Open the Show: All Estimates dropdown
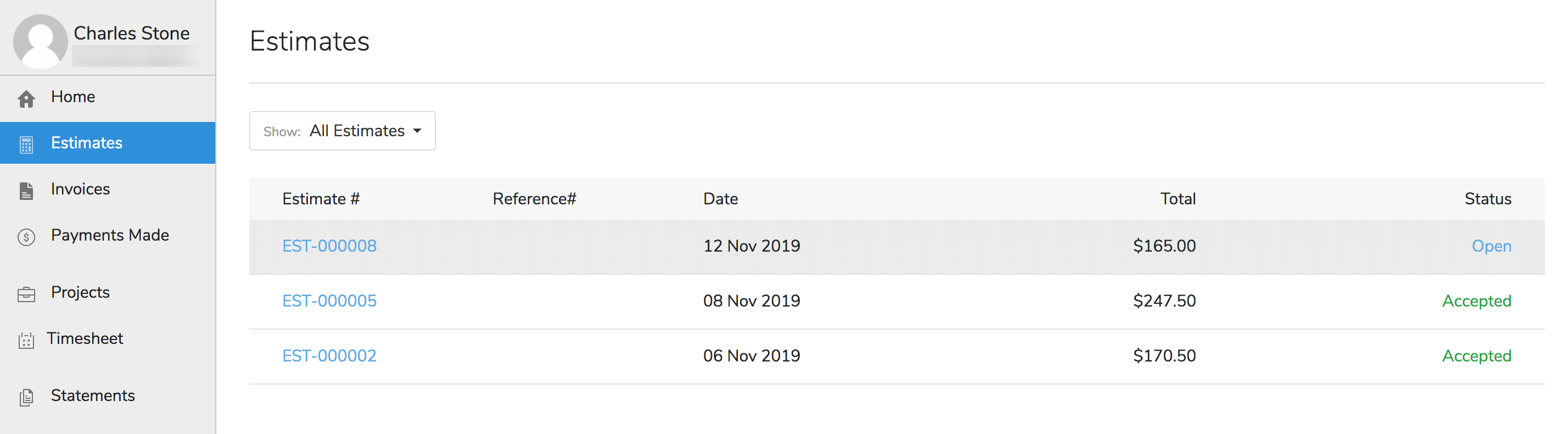 (342, 130)
